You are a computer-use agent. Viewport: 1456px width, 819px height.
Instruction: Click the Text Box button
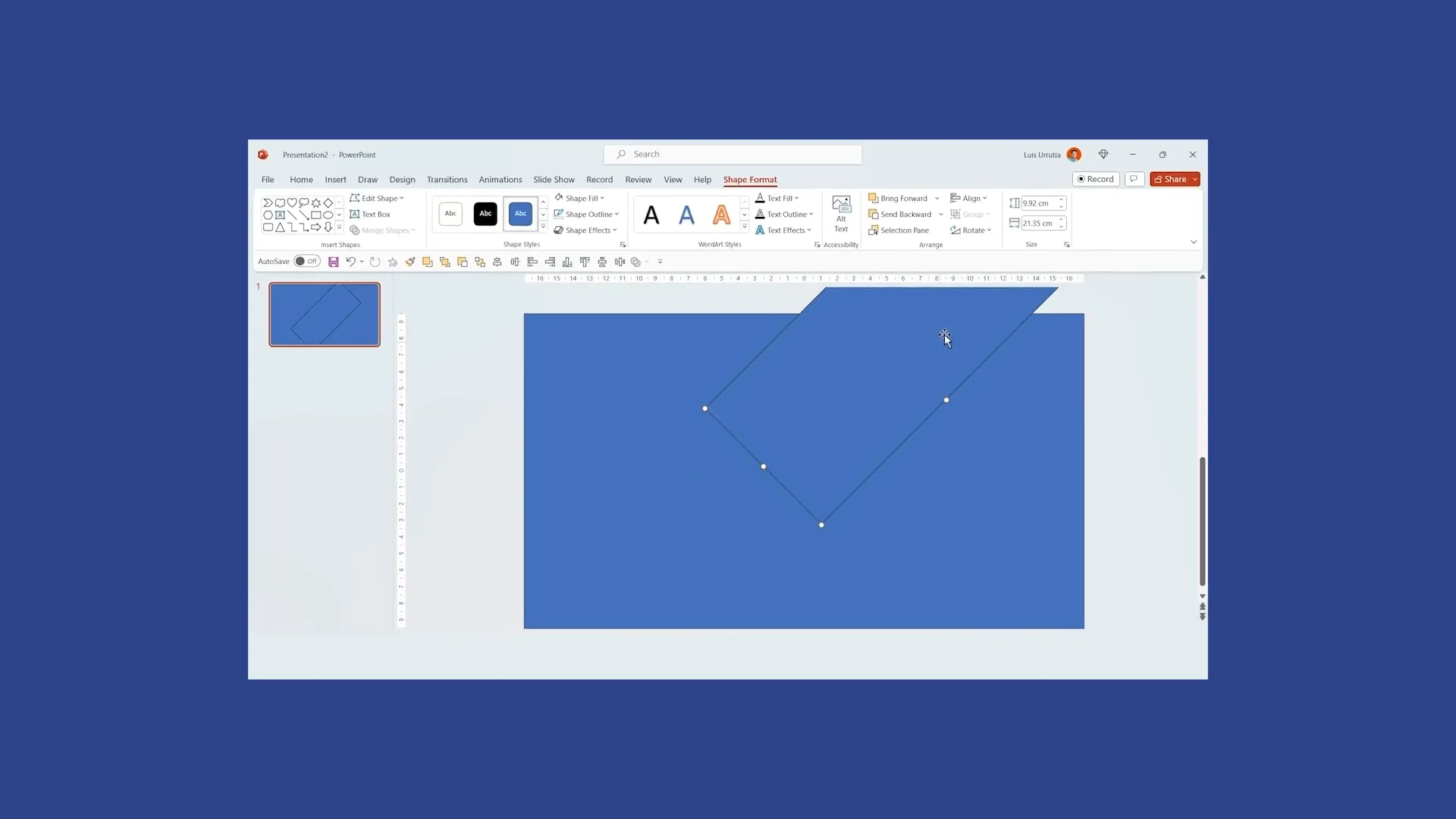pos(370,215)
